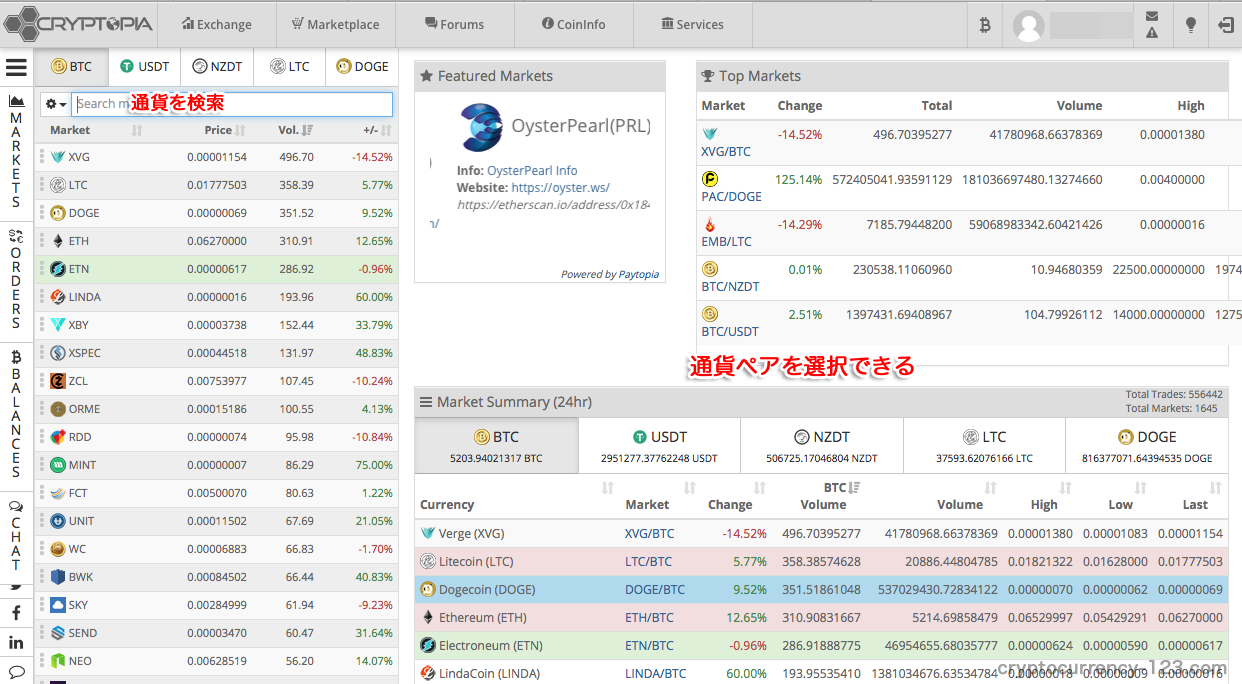Open the CoinInfo menu
Viewport: 1242px width, 684px height.
pos(573,24)
